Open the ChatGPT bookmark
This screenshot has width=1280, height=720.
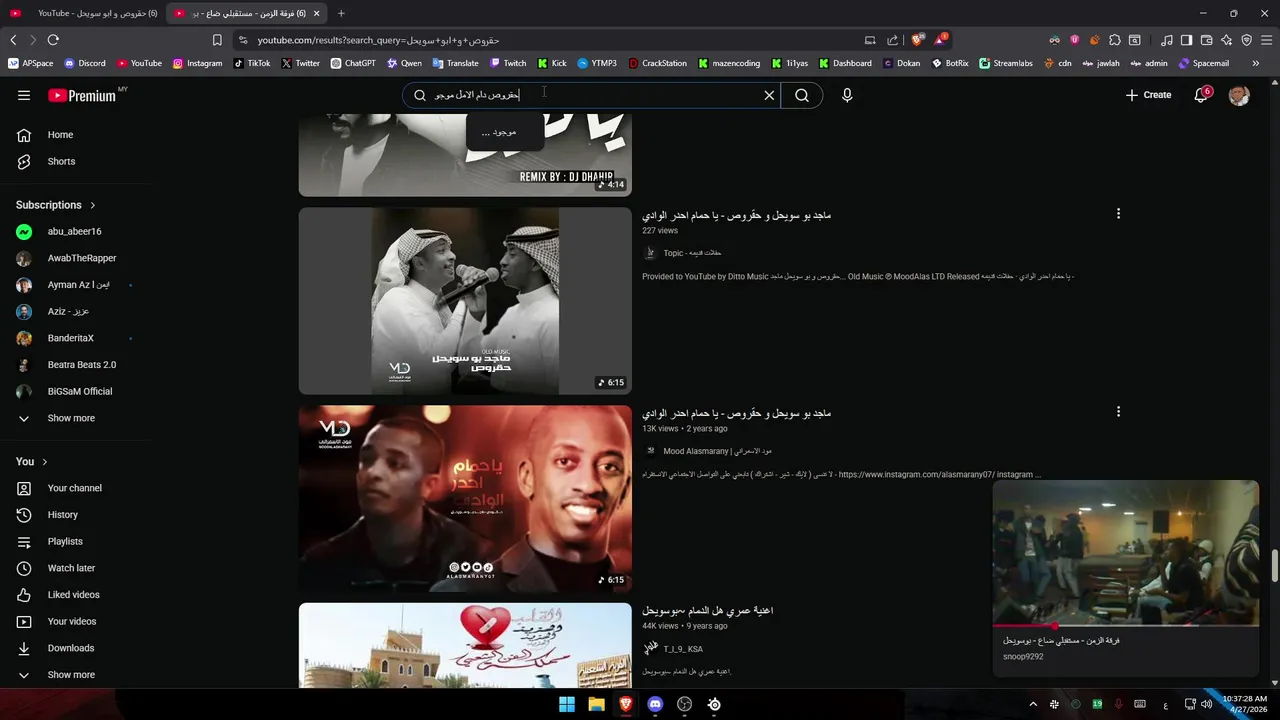353,63
